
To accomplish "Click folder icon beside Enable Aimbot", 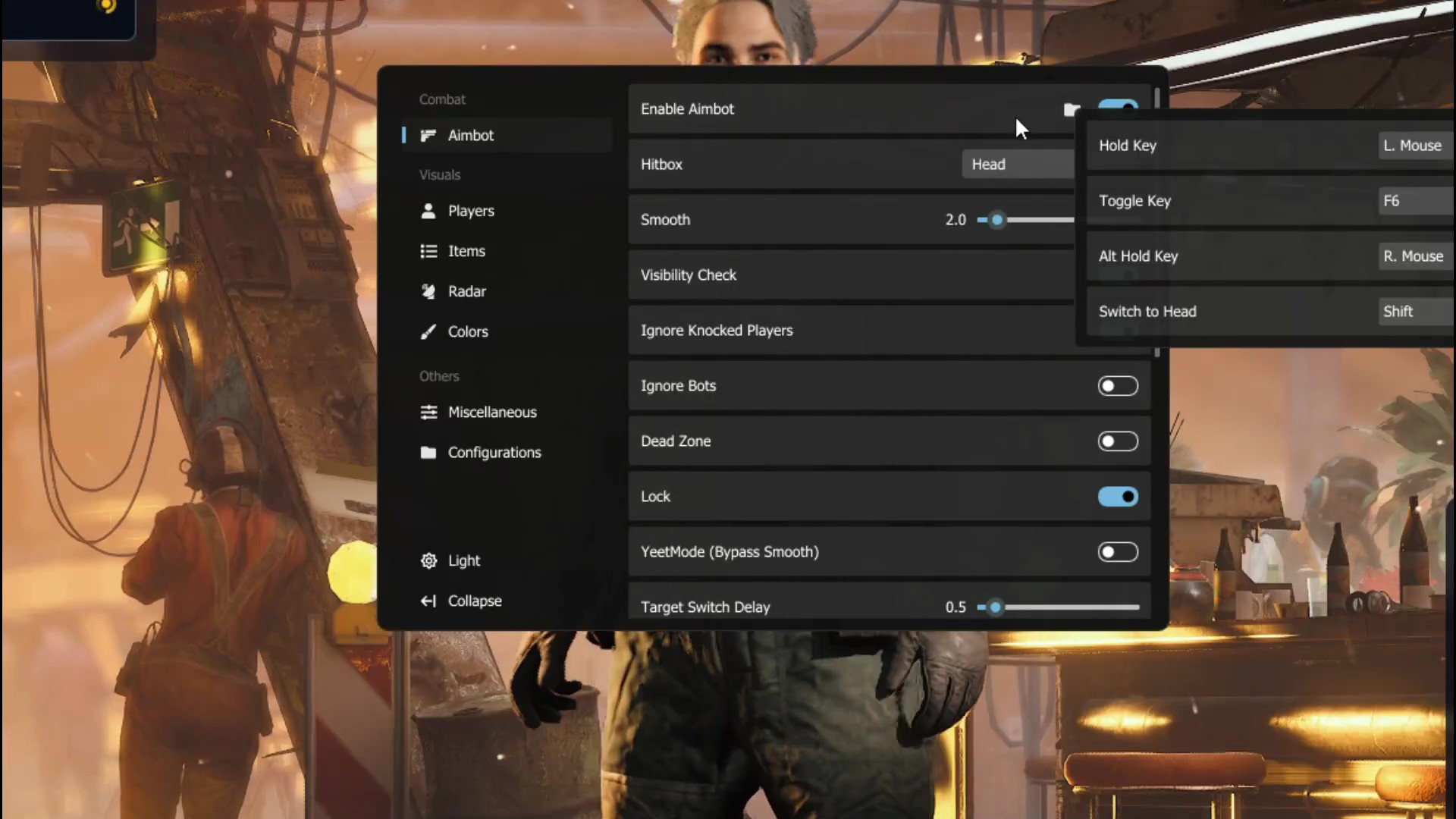I will 1070,110.
